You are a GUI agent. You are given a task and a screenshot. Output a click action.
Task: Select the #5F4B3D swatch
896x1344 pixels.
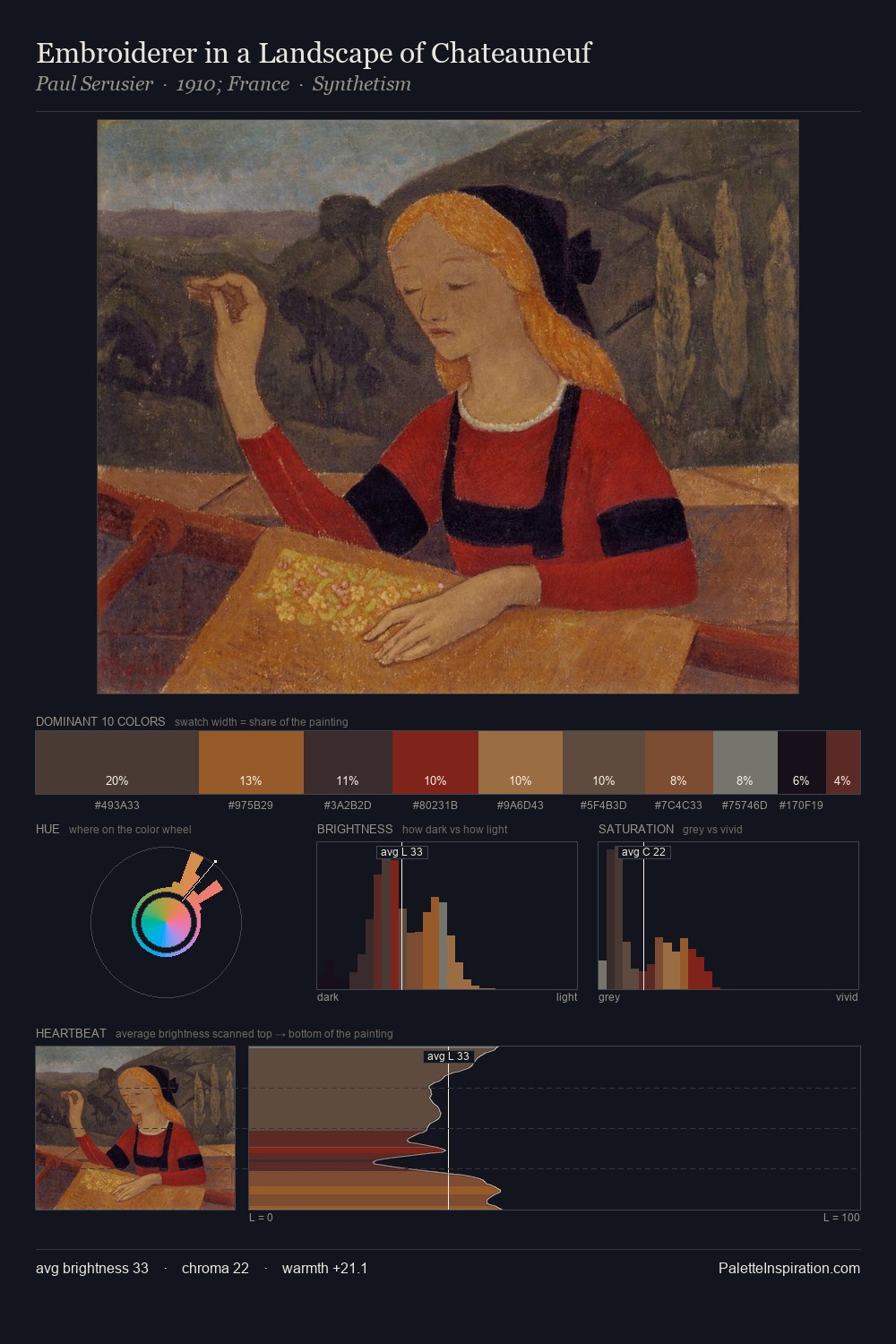pos(604,762)
